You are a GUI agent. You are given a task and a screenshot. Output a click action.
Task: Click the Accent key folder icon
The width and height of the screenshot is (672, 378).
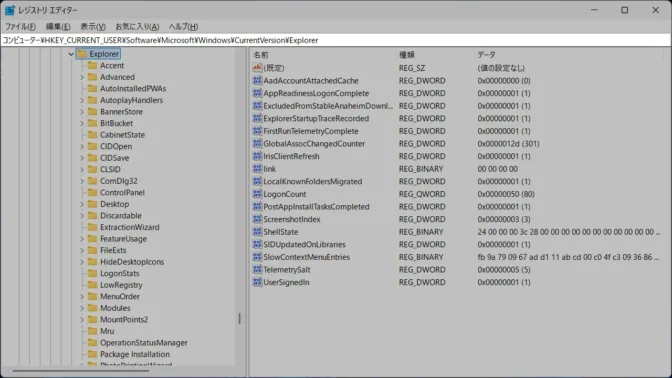[x=92, y=66]
